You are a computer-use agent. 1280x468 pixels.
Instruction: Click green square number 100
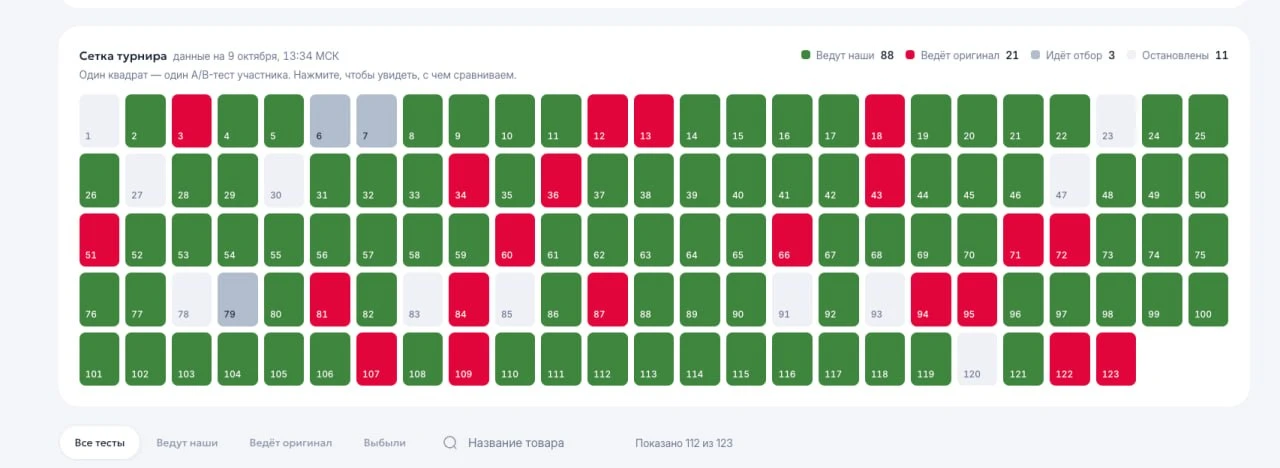click(x=1208, y=299)
